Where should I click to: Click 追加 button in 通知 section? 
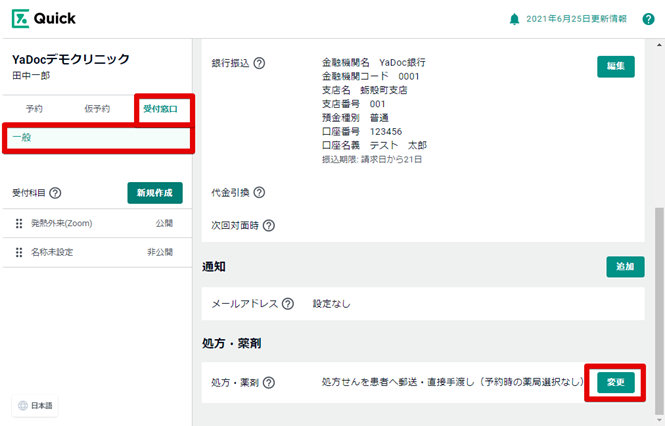[x=625, y=267]
